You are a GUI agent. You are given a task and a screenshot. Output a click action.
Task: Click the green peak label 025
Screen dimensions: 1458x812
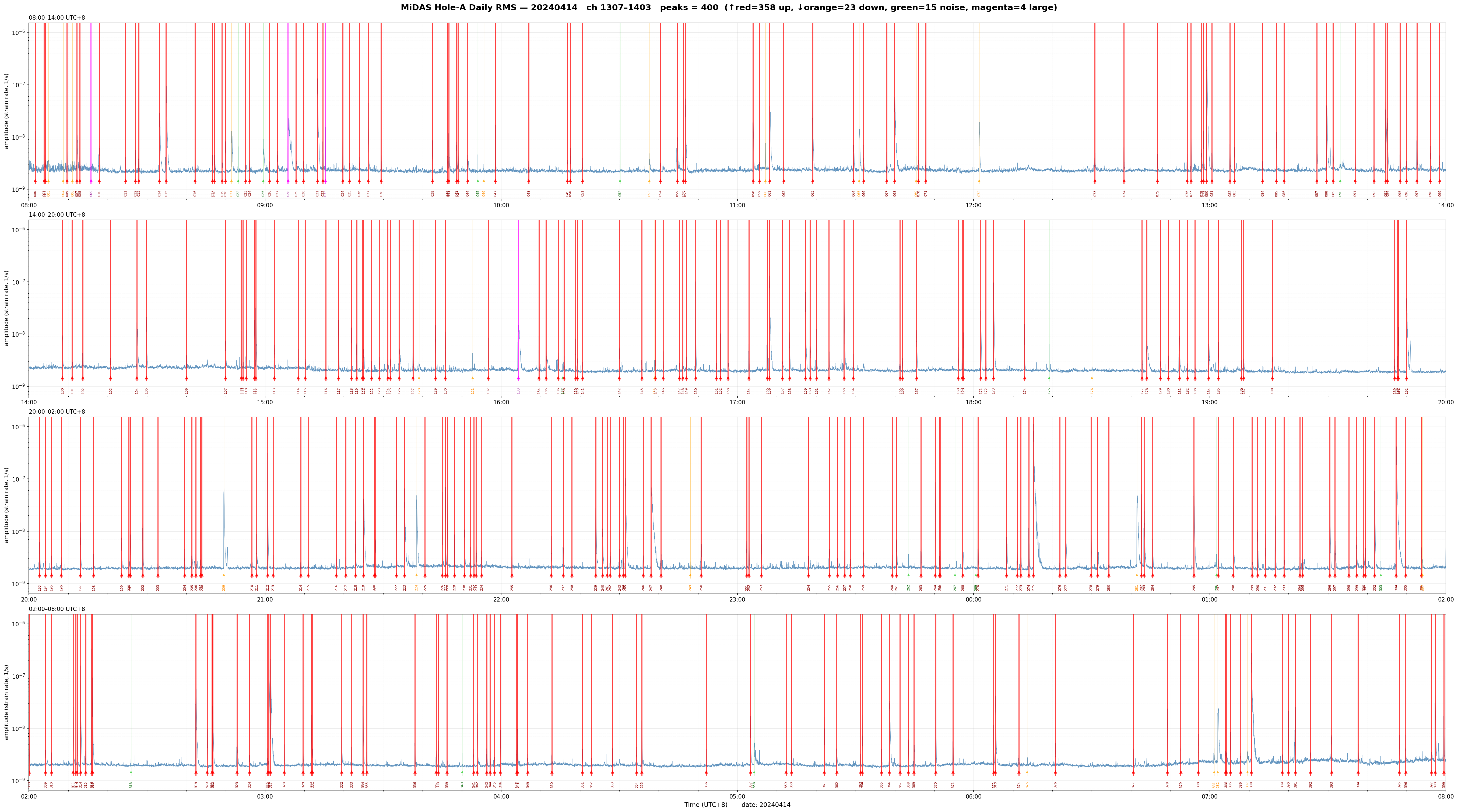pyautogui.click(x=263, y=194)
